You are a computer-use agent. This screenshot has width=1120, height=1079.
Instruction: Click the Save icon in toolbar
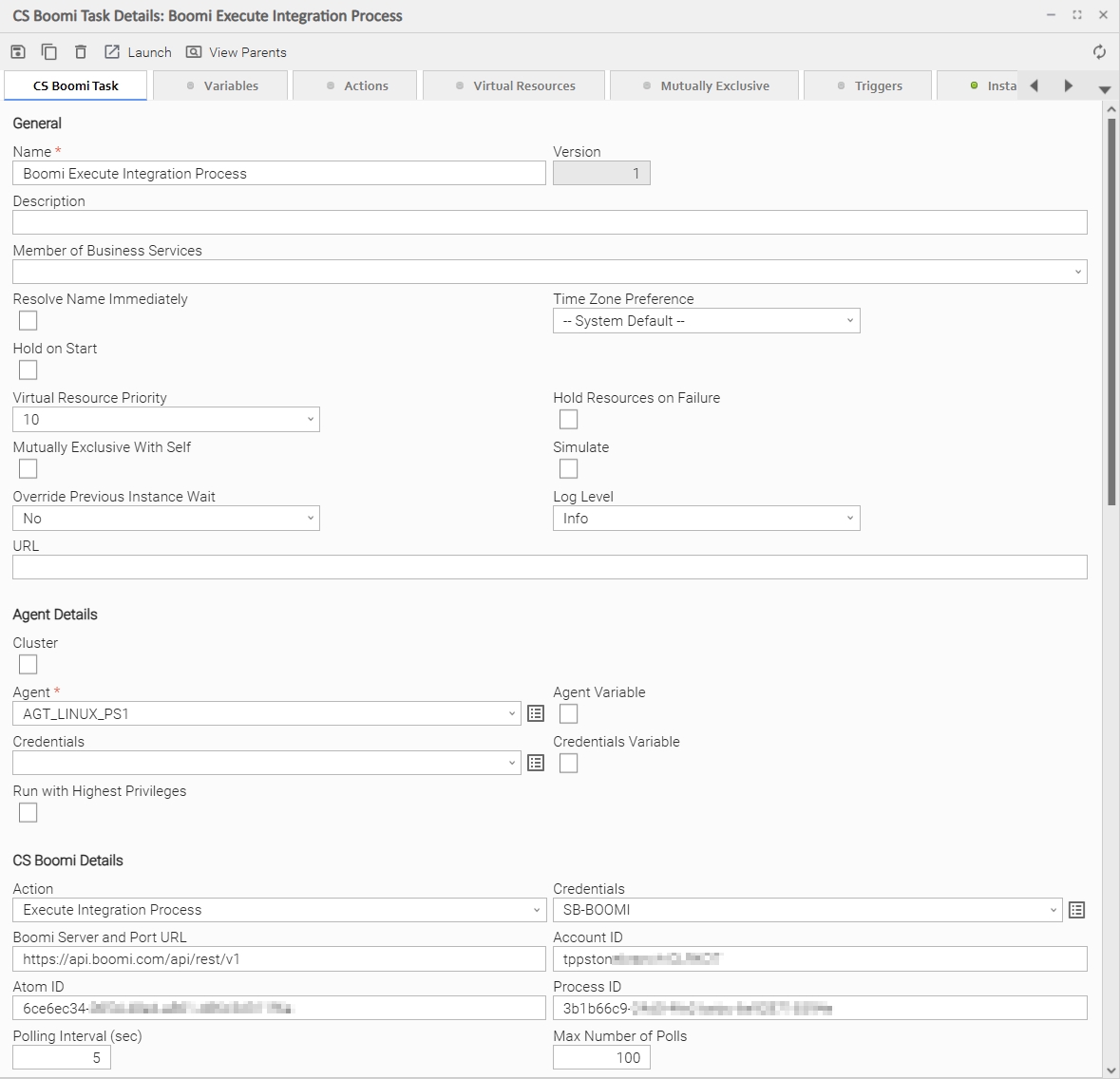[x=18, y=52]
